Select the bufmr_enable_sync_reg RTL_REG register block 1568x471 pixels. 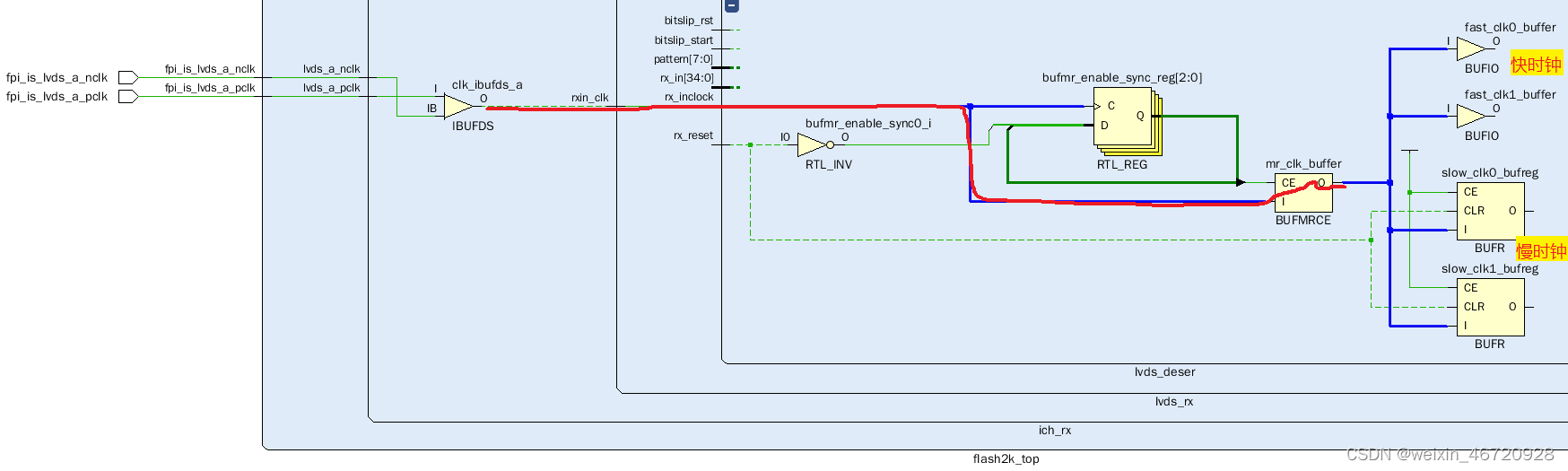coord(1127,121)
